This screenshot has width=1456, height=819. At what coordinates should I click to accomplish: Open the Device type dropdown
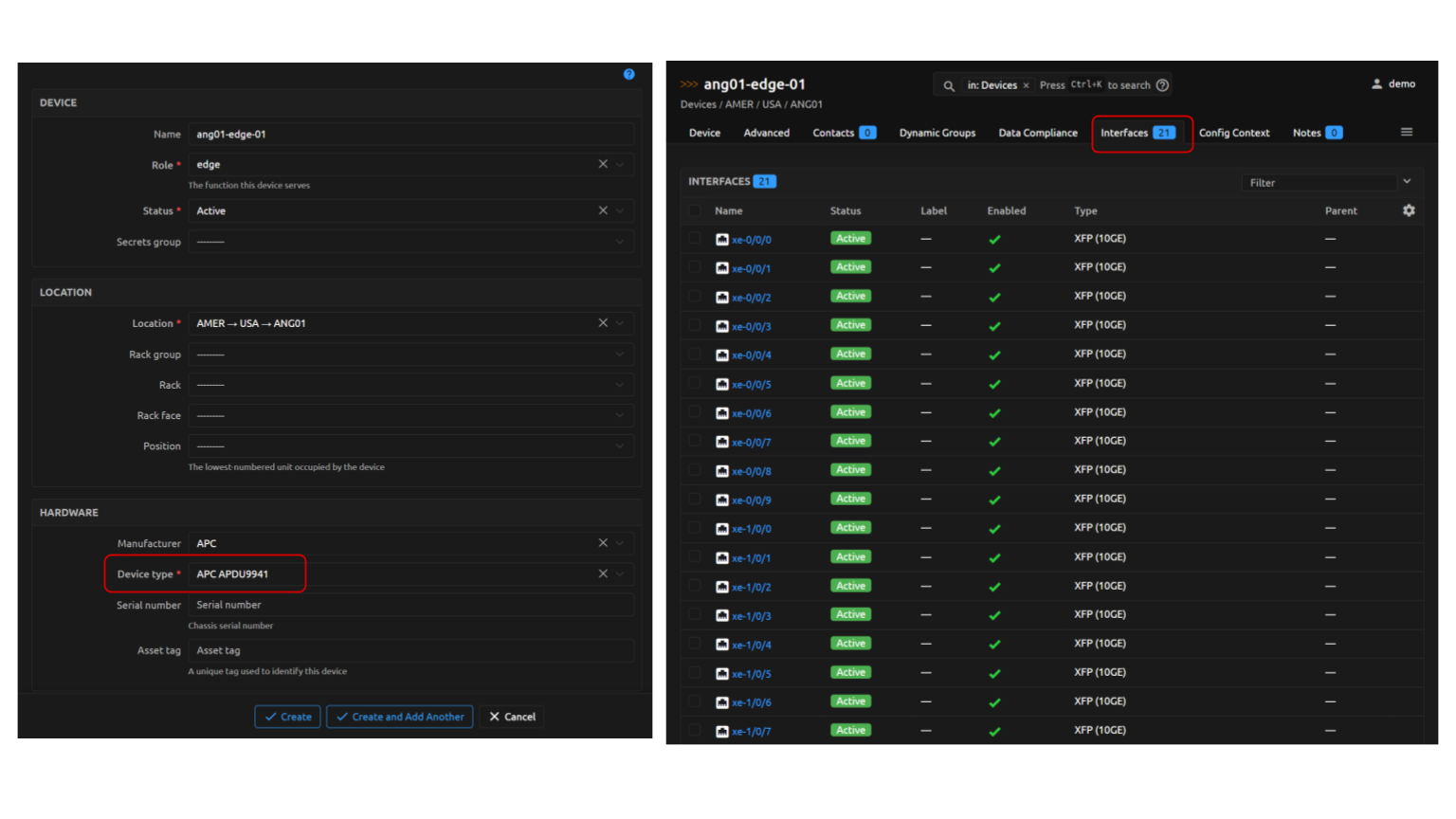619,574
